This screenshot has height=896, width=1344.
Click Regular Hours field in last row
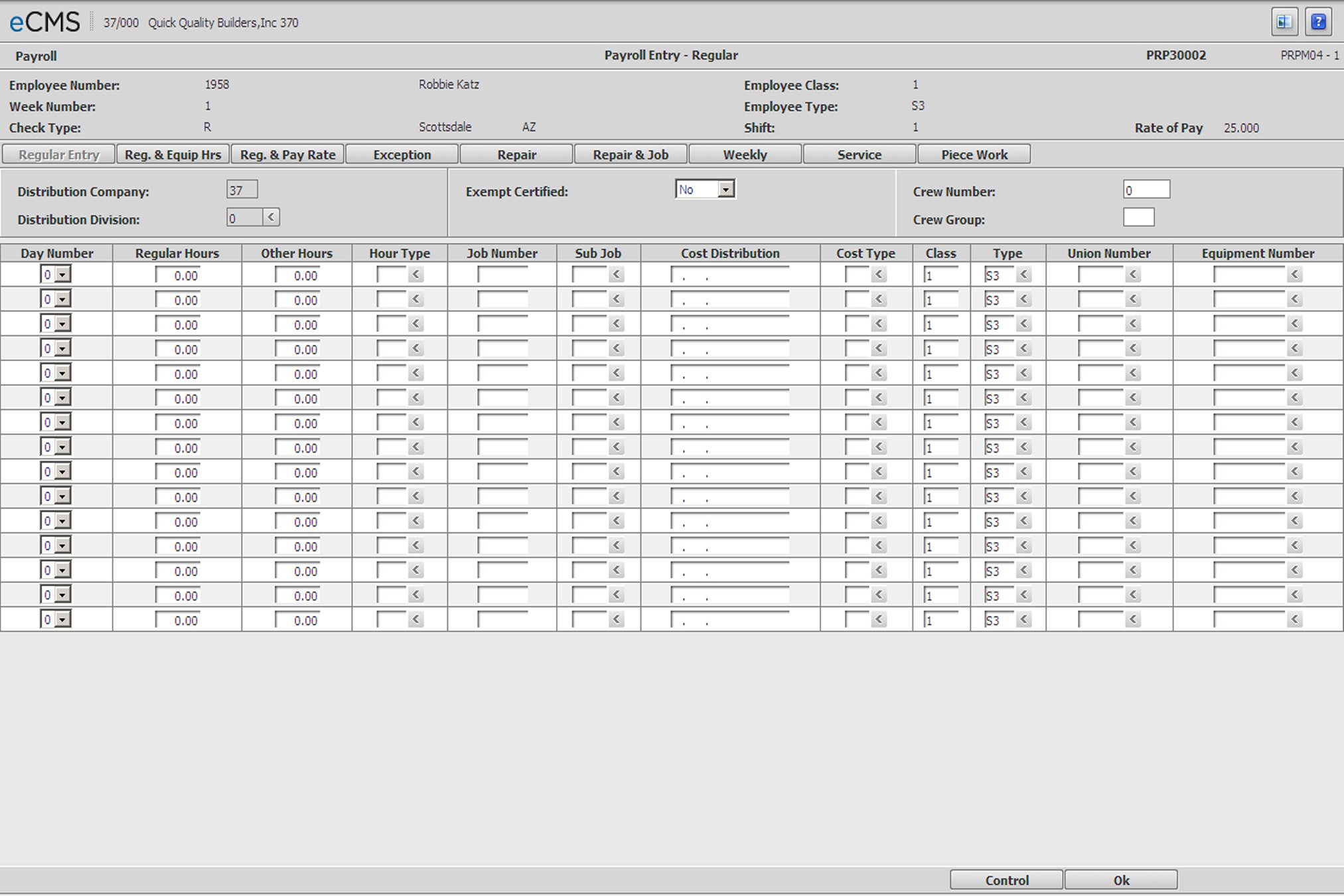coord(177,620)
